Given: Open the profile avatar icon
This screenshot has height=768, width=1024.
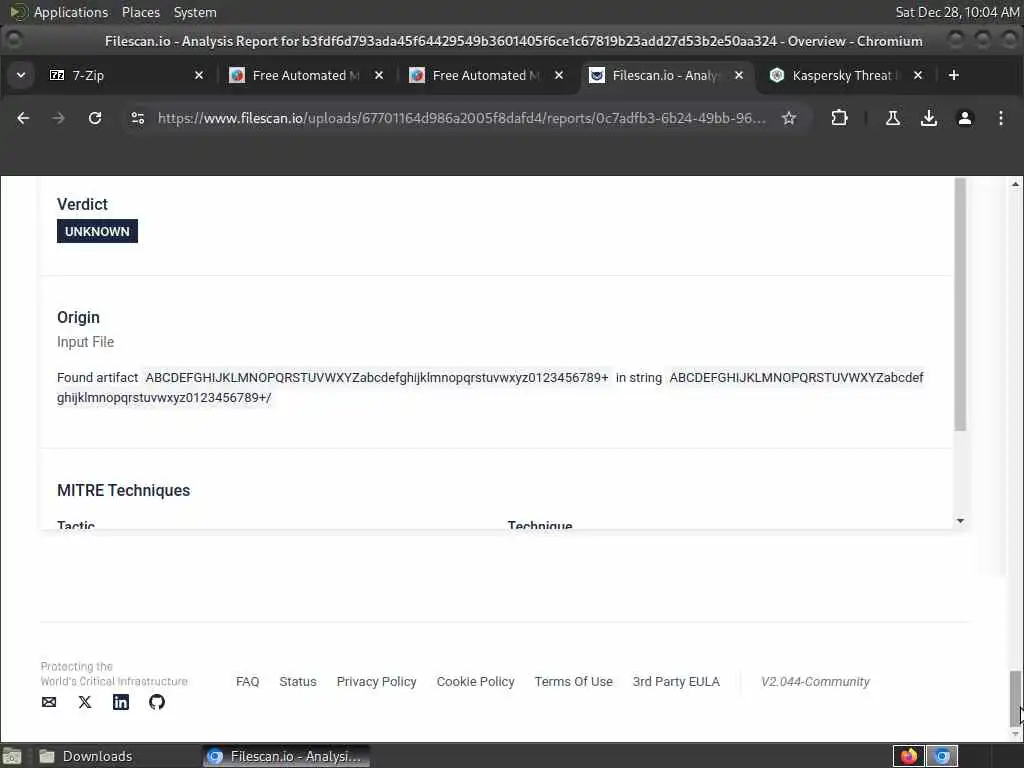Looking at the screenshot, I should (965, 118).
